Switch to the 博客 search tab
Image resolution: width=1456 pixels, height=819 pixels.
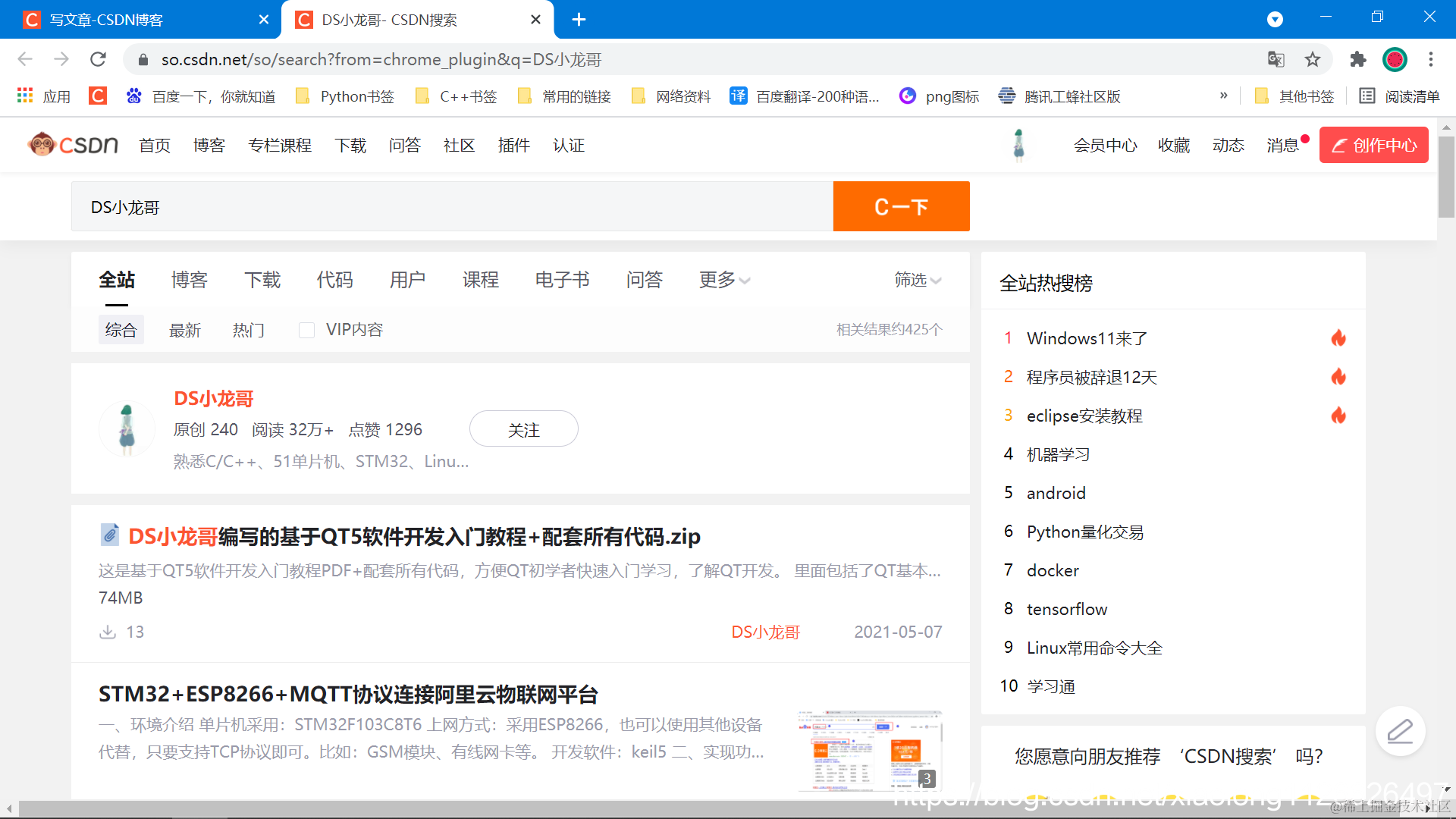coord(190,280)
